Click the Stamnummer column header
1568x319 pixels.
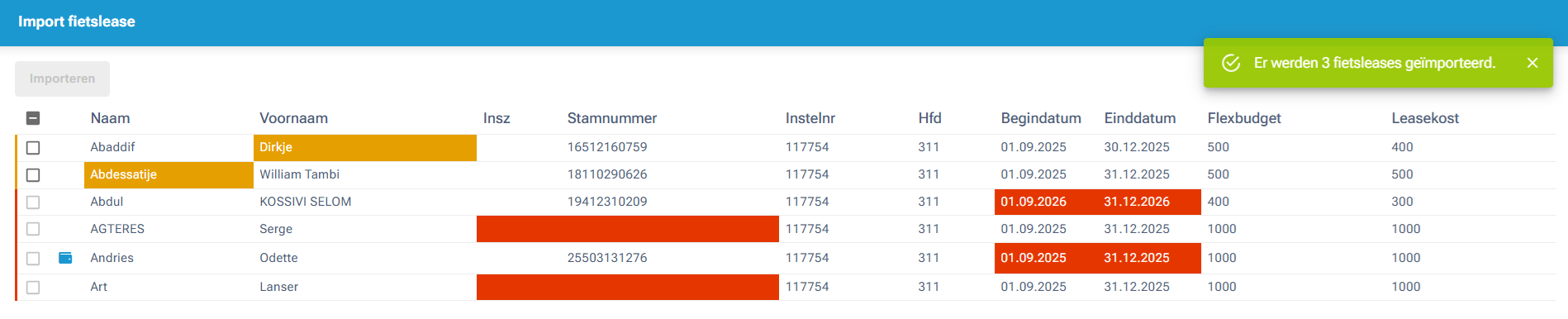(x=612, y=118)
